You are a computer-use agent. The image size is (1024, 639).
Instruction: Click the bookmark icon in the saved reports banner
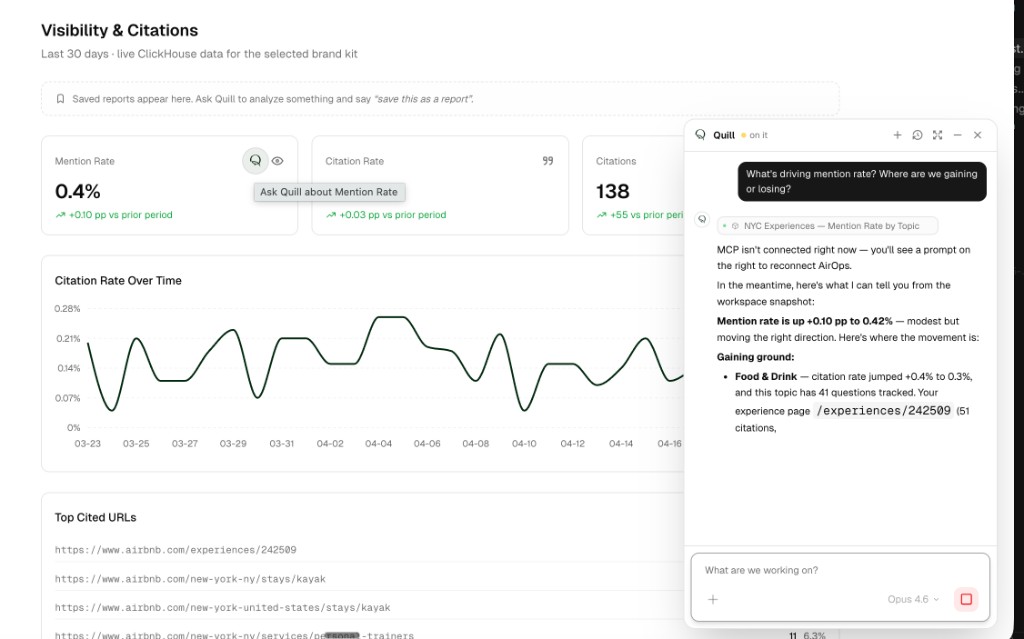coord(59,98)
